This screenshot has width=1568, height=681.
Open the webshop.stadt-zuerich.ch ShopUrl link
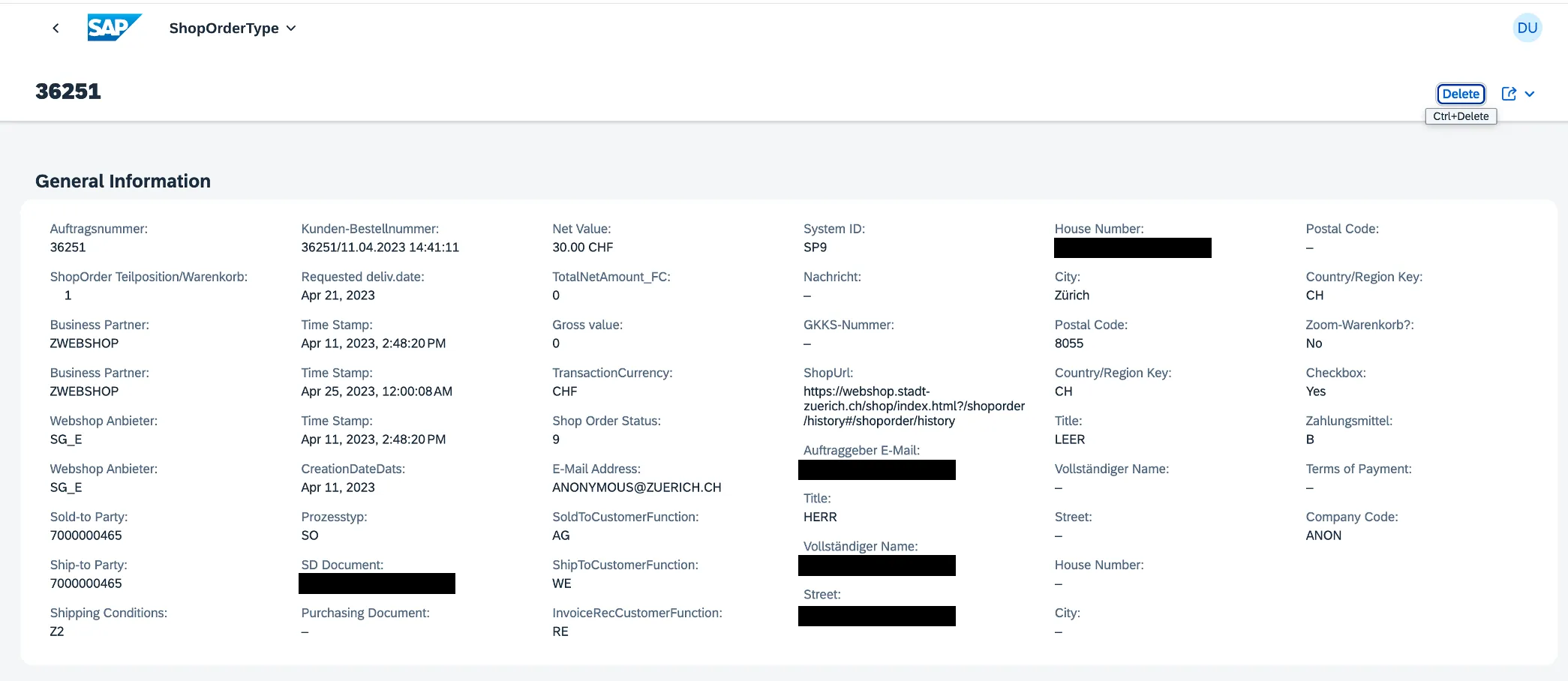coord(913,406)
